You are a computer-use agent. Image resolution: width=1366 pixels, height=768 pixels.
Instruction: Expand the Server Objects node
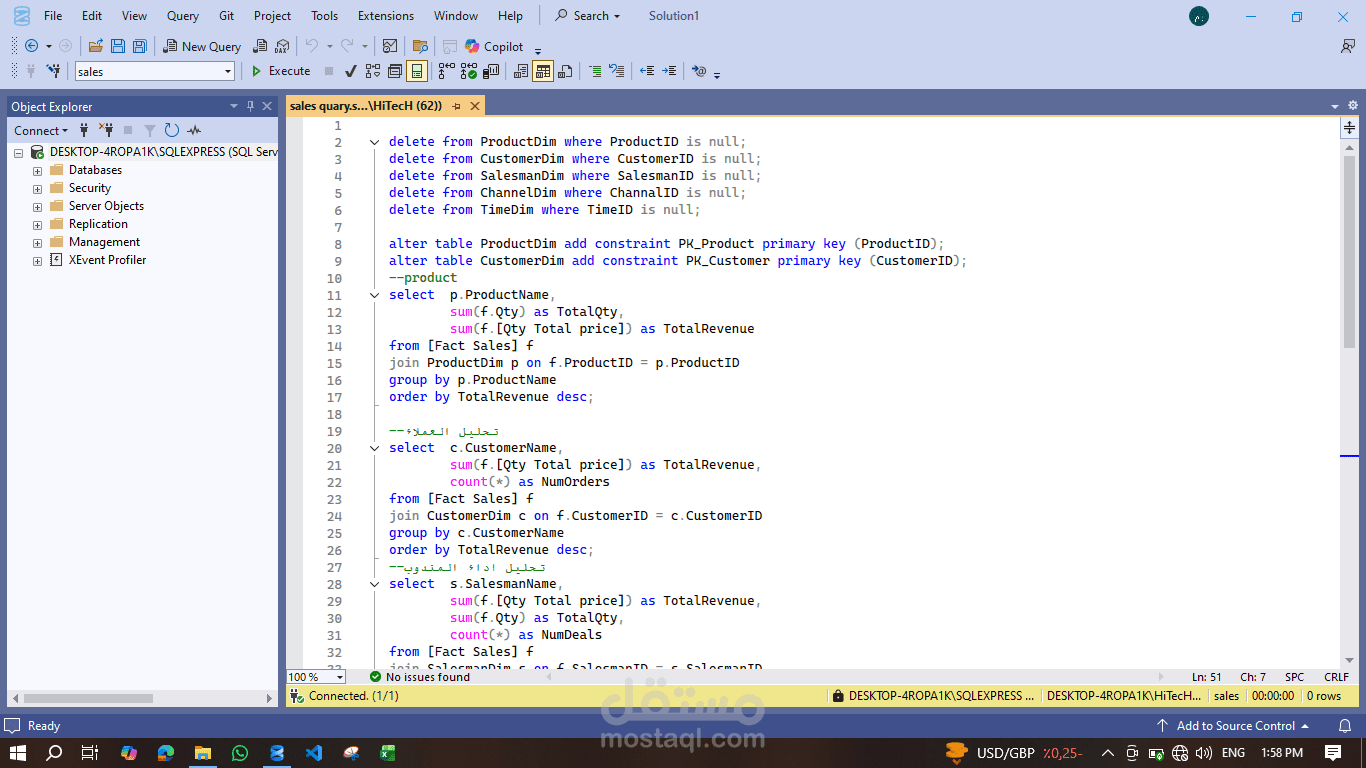tap(37, 207)
